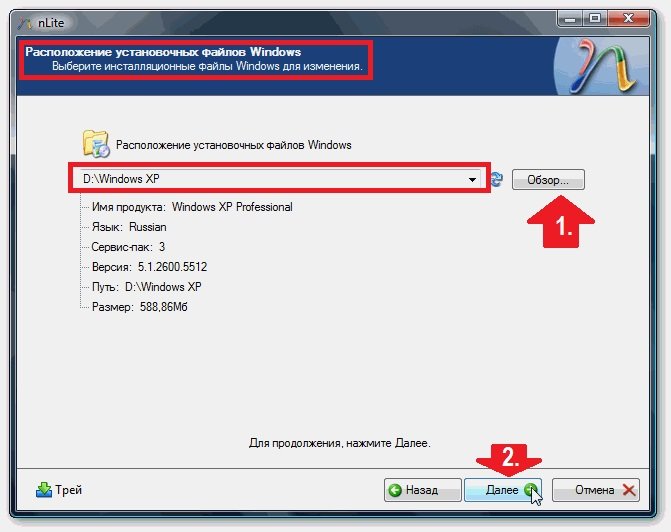This screenshot has height=532, width=671.
Task: Cancel with the Отмена button
Action: coord(596,490)
